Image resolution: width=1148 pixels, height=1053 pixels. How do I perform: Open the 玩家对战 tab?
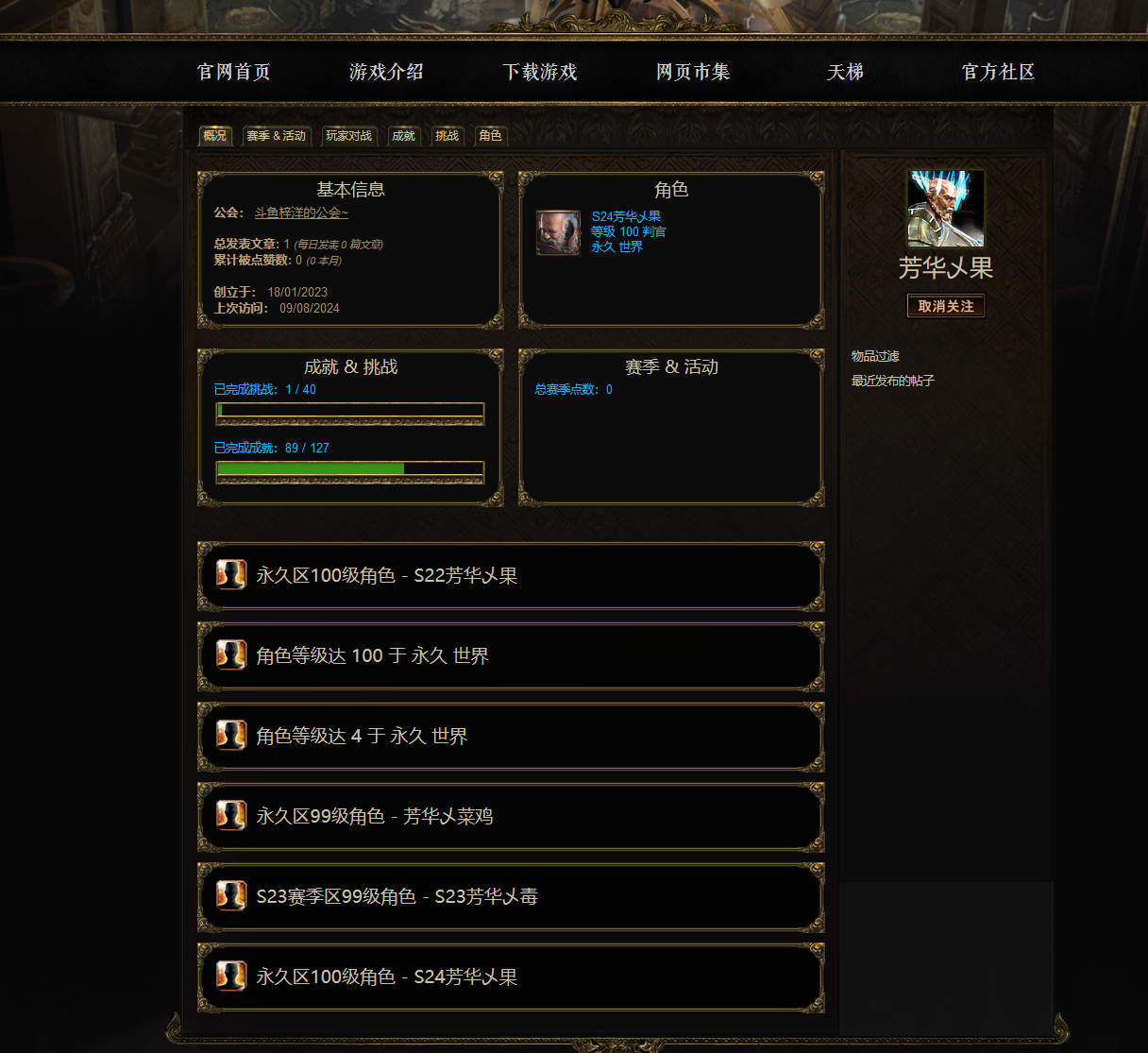(349, 136)
